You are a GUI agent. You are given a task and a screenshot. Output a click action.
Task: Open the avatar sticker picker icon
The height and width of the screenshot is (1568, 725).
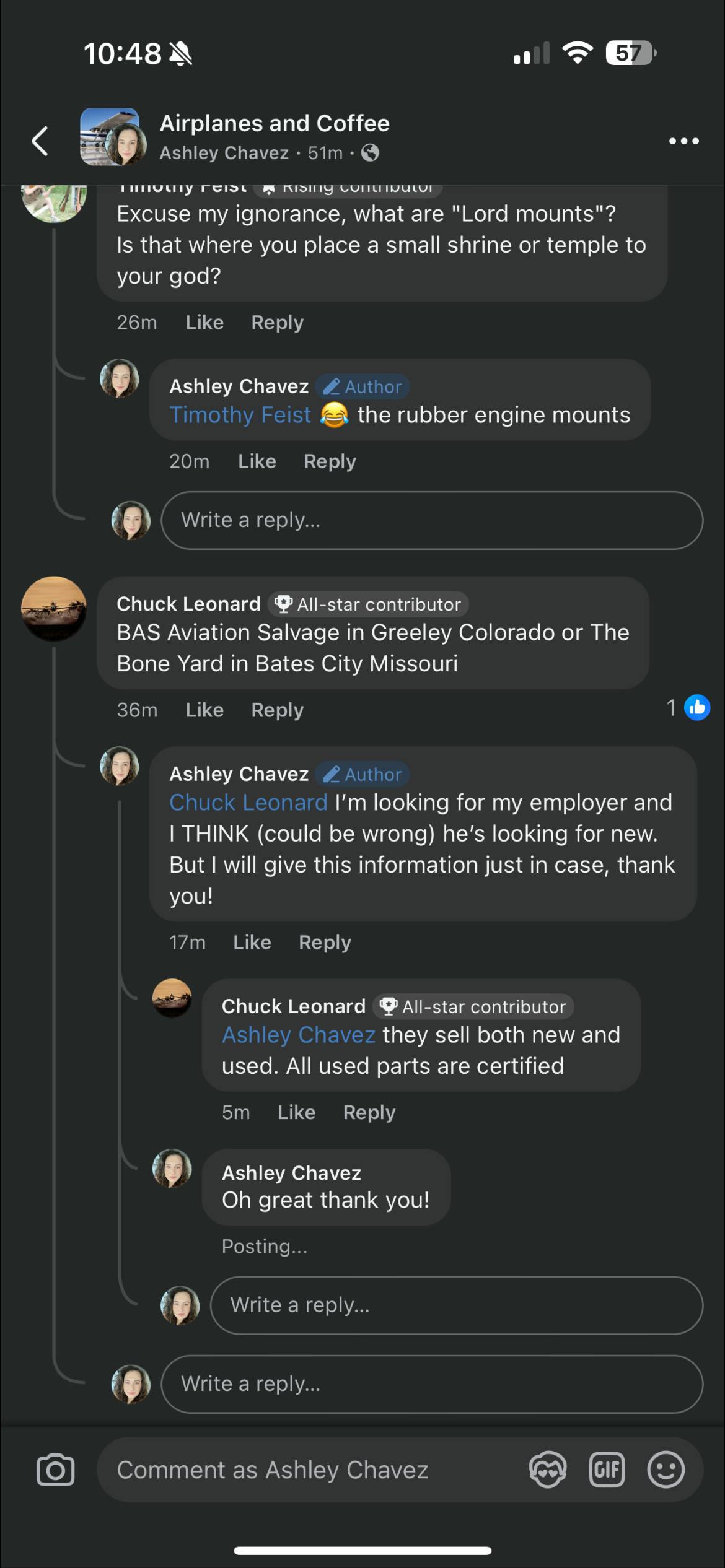(x=548, y=1470)
